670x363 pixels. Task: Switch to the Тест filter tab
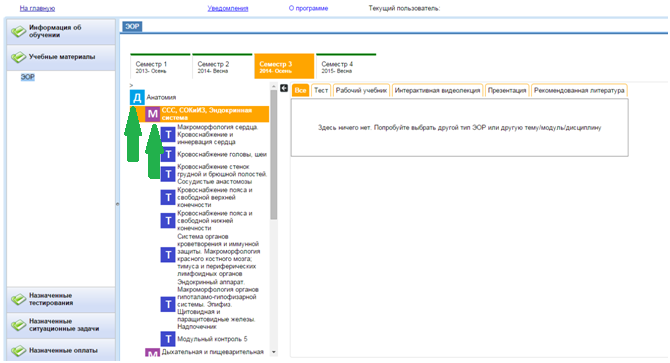coord(321,91)
